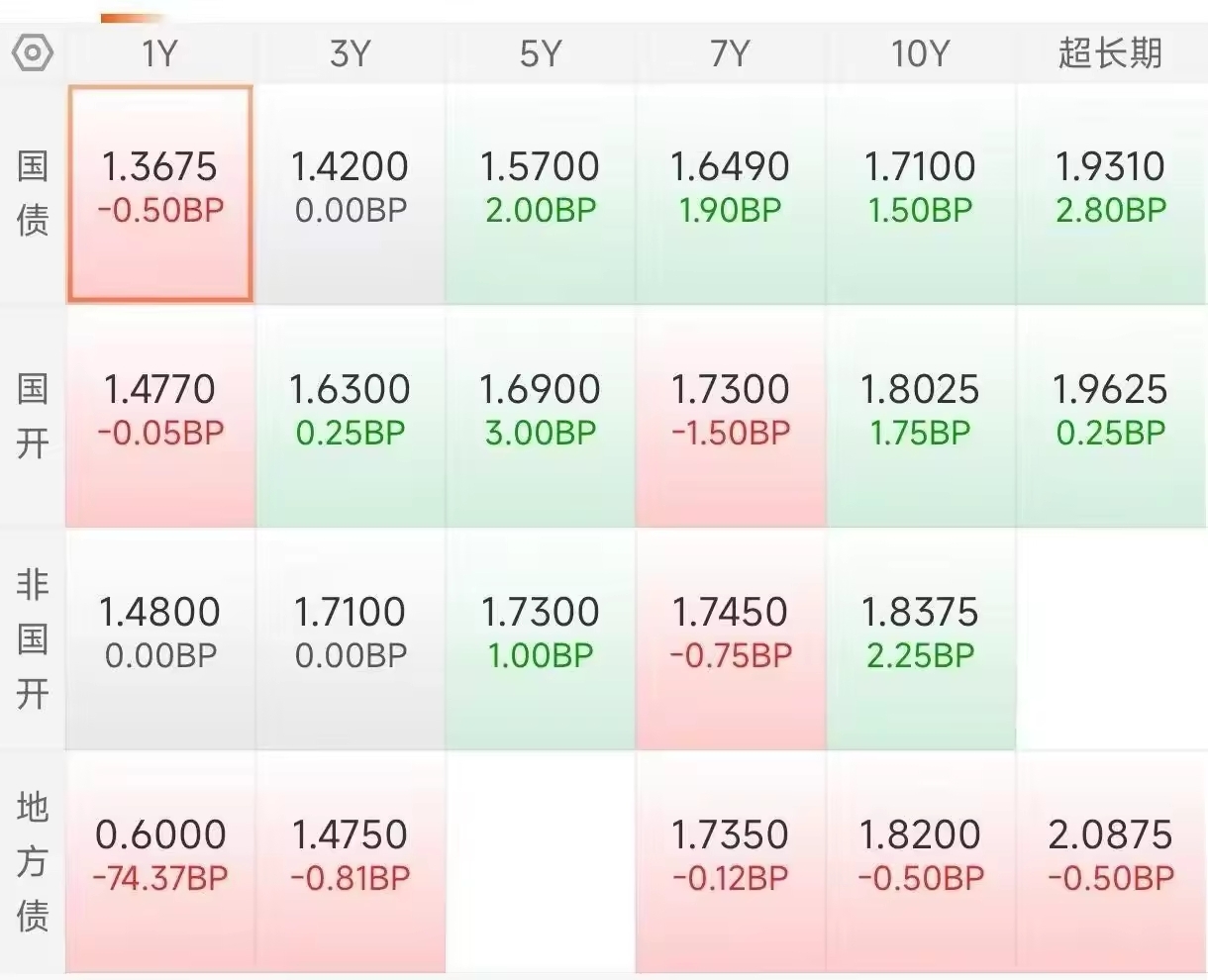Select the 5Y column header
Viewport: 1208px width, 980px height.
pyautogui.click(x=540, y=53)
